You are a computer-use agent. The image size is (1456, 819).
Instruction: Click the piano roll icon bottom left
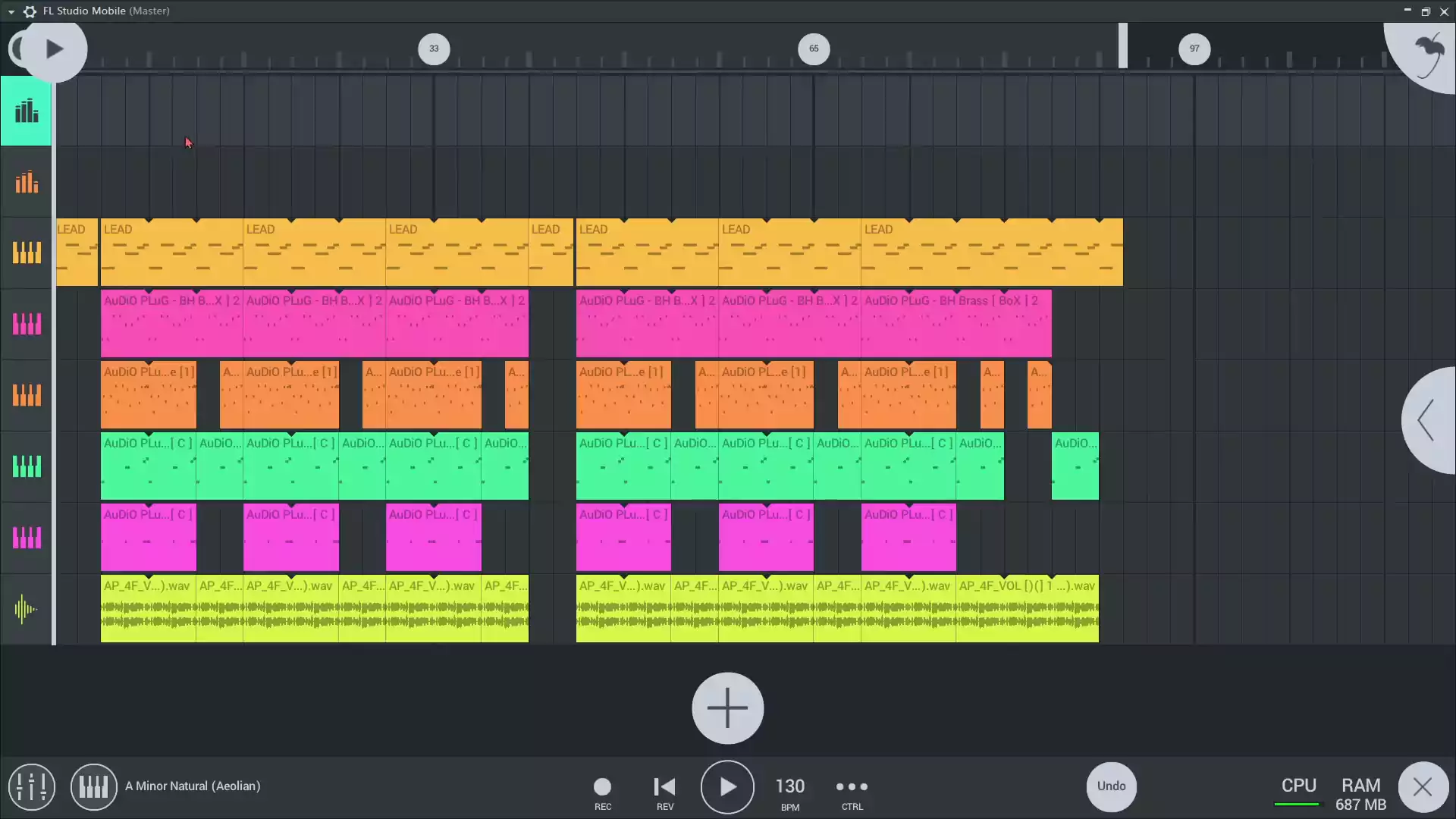click(94, 786)
